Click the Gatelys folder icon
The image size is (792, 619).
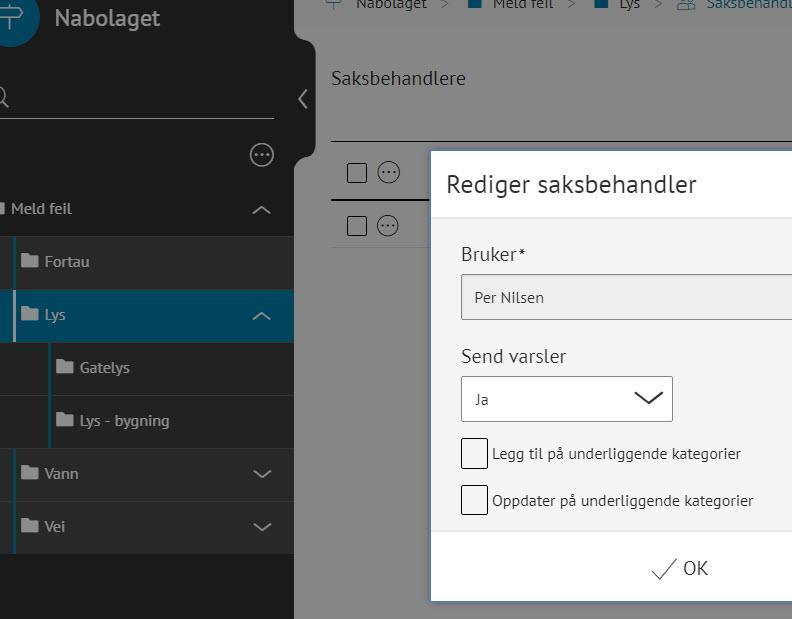[x=65, y=367]
